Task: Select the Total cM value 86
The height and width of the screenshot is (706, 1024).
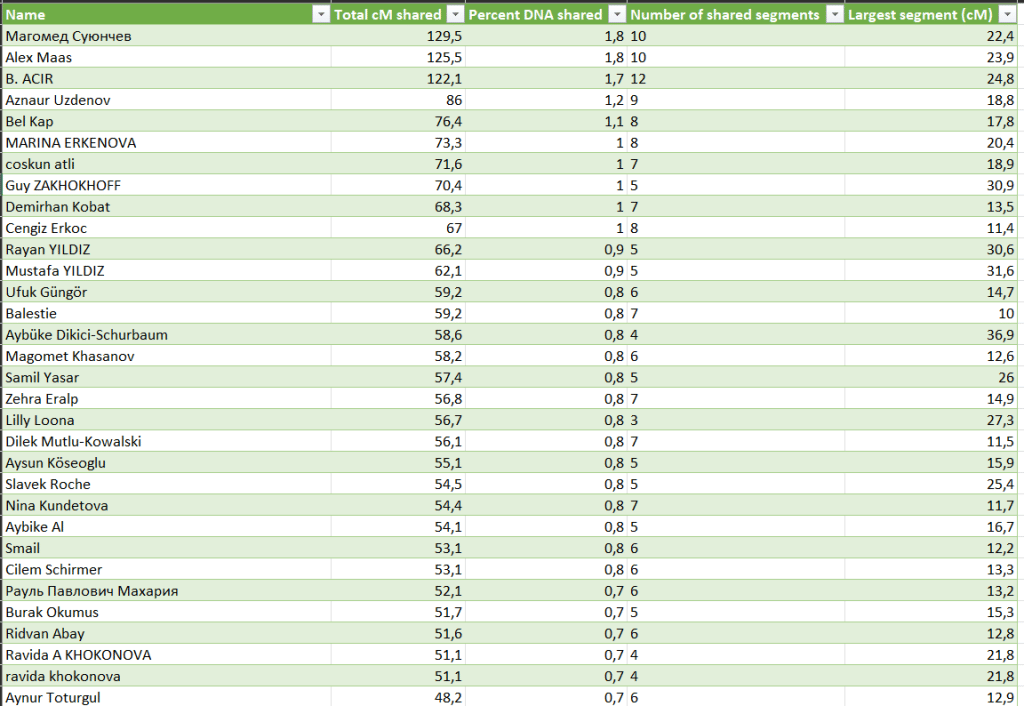Action: tap(452, 100)
